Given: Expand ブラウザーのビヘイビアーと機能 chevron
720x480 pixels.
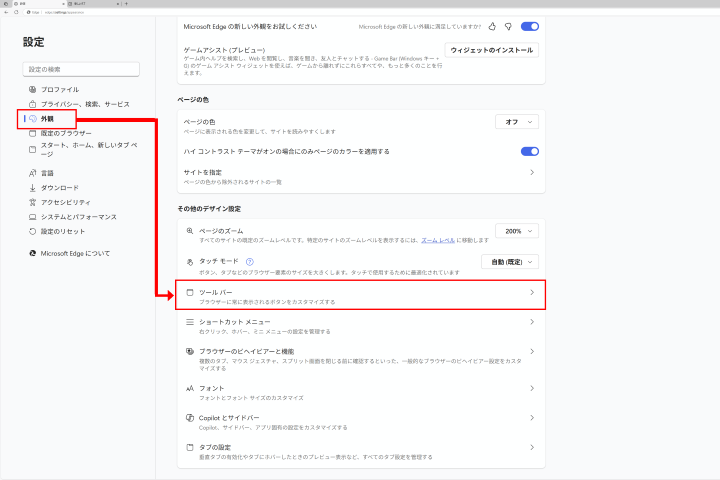Looking at the screenshot, I should pos(532,351).
